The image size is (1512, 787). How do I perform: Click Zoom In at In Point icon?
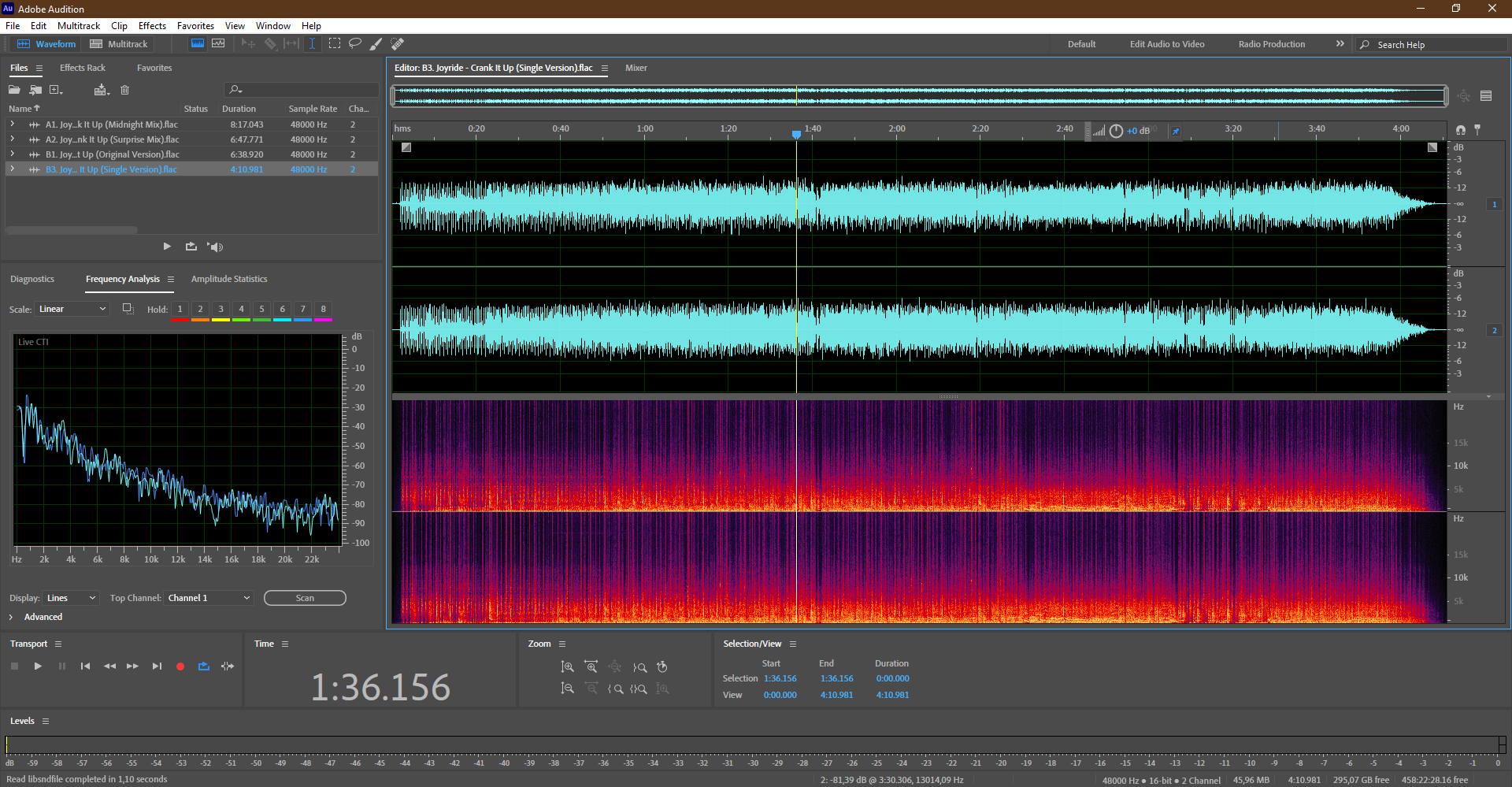tap(615, 689)
